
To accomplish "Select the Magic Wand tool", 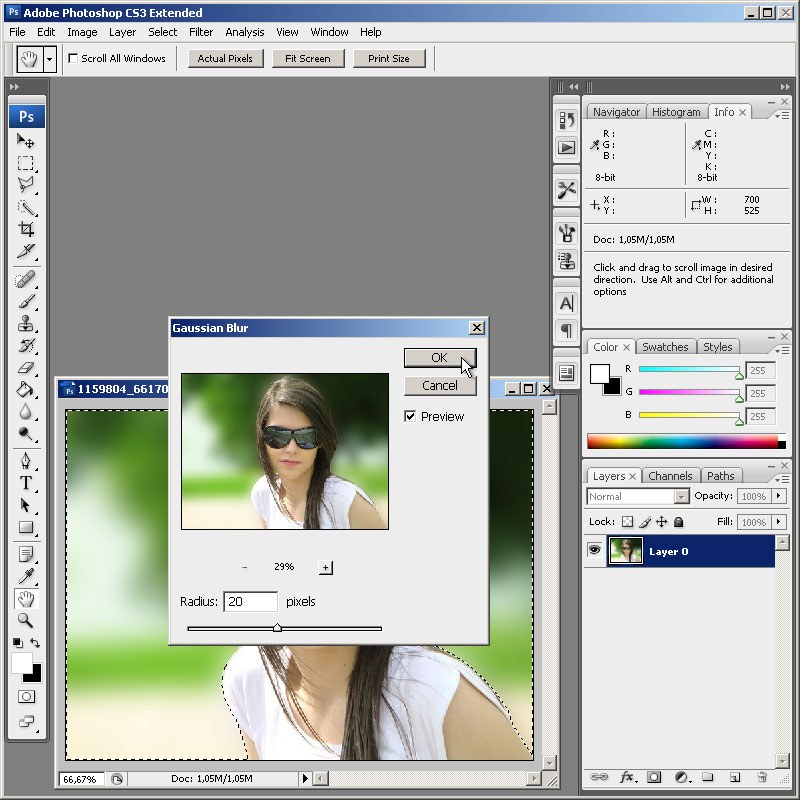I will [x=26, y=207].
